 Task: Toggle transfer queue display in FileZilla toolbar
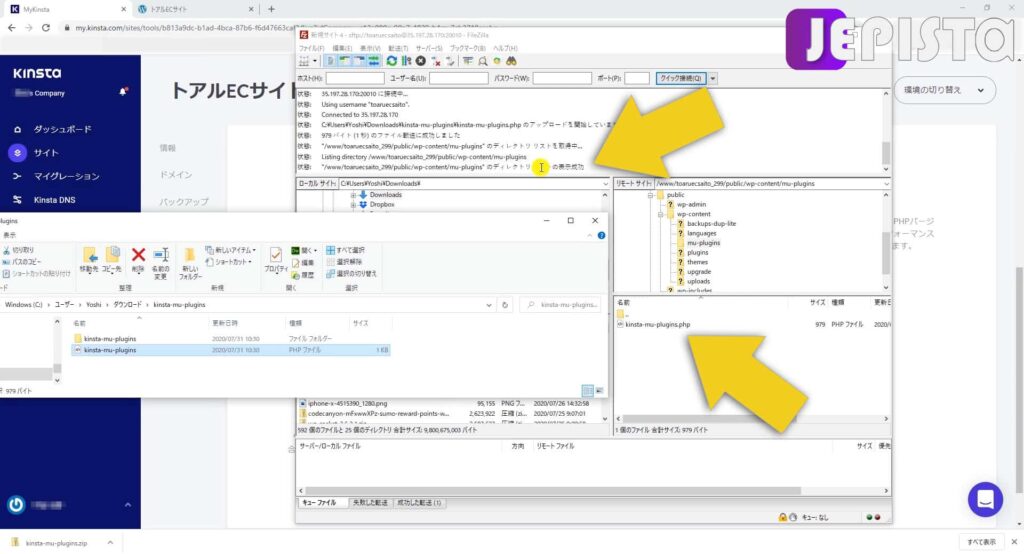374,61
